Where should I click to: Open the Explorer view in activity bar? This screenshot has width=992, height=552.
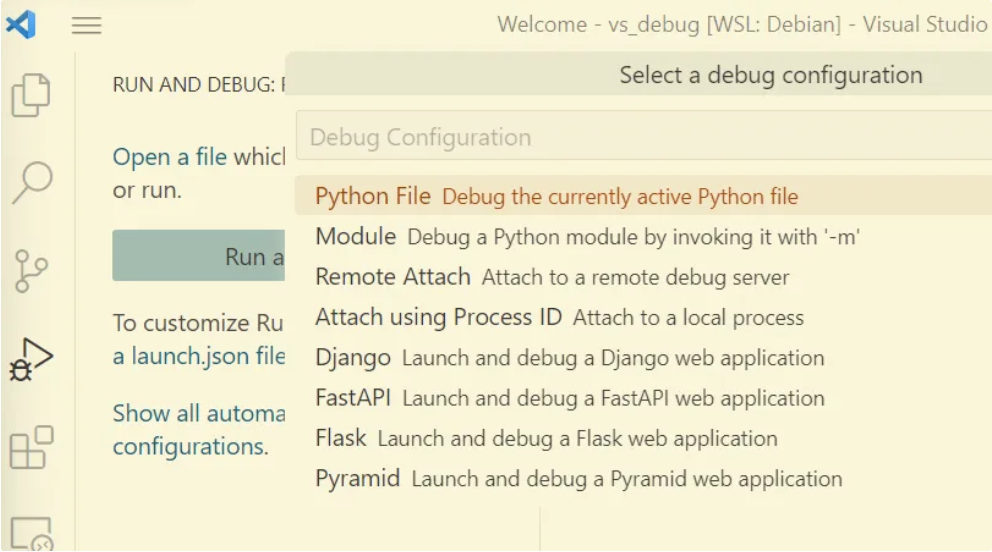point(30,95)
